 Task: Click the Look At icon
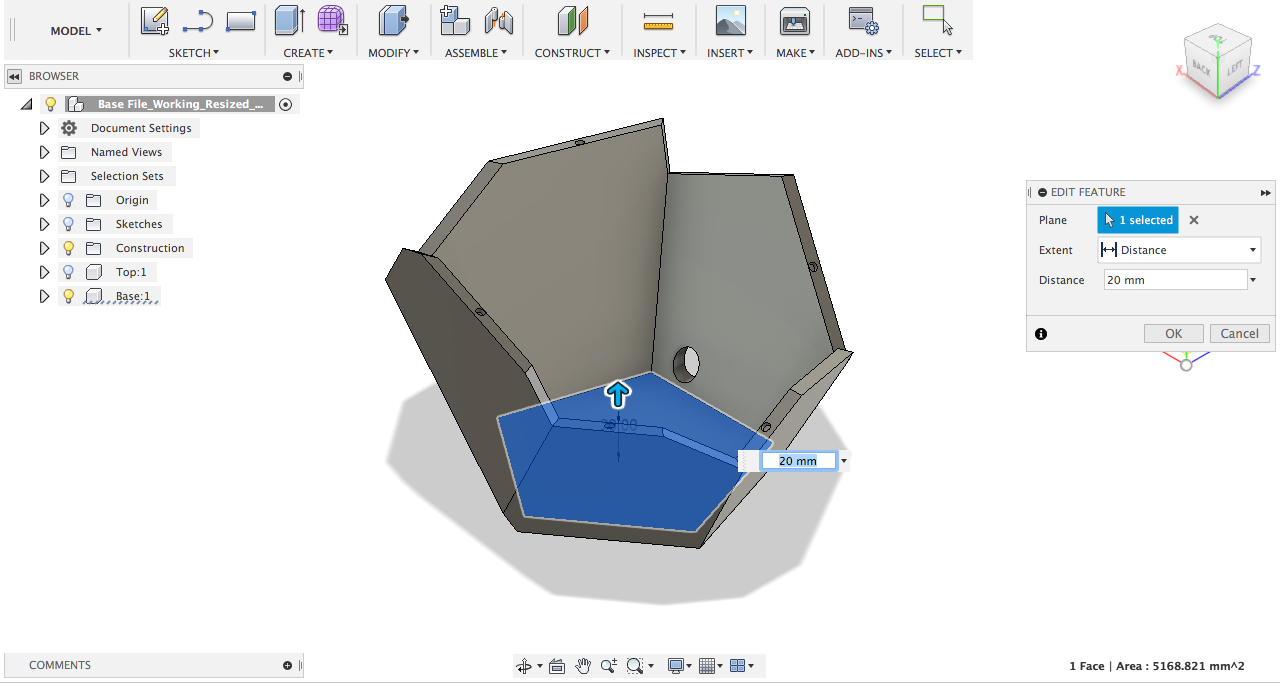point(558,666)
